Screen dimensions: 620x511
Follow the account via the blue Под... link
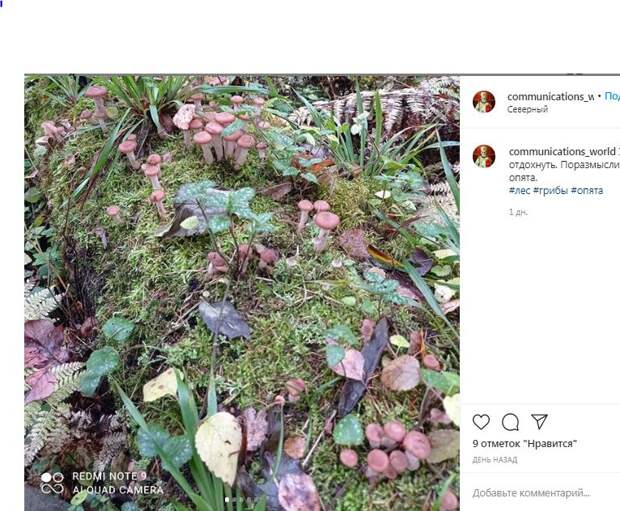(612, 96)
